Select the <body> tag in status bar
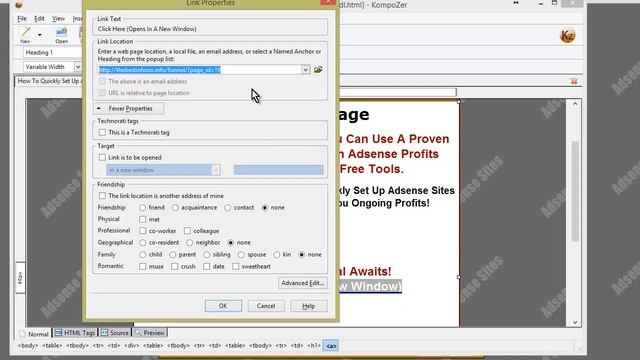Image resolution: width=640 pixels, height=360 pixels. pos(27,346)
